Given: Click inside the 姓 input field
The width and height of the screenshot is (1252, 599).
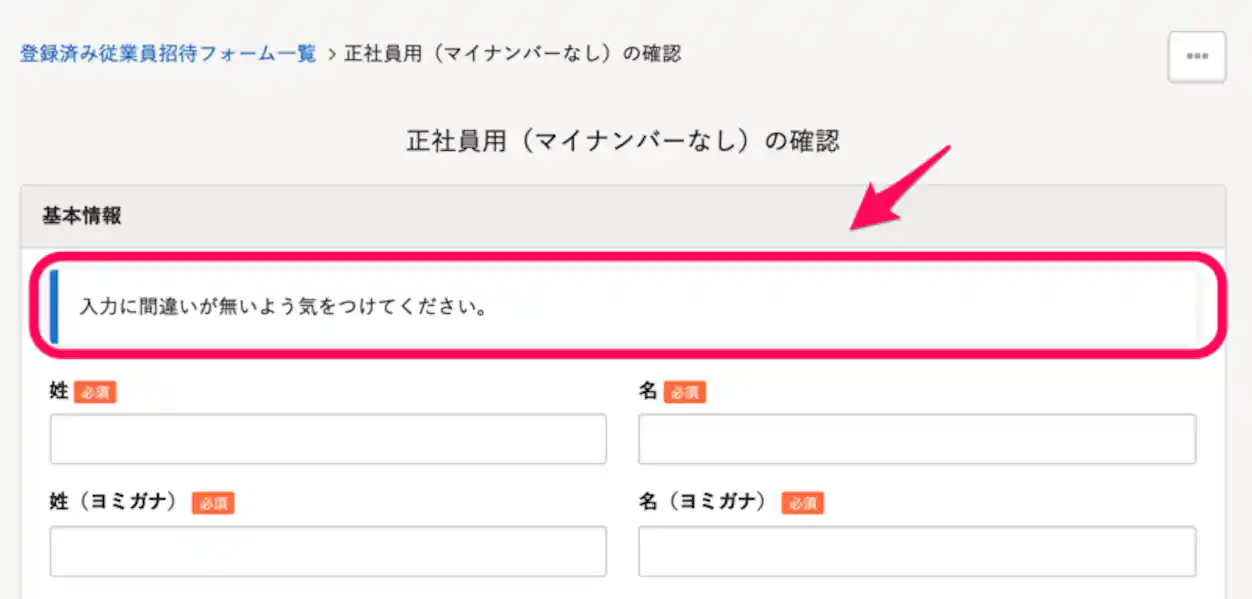Looking at the screenshot, I should tap(327, 438).
